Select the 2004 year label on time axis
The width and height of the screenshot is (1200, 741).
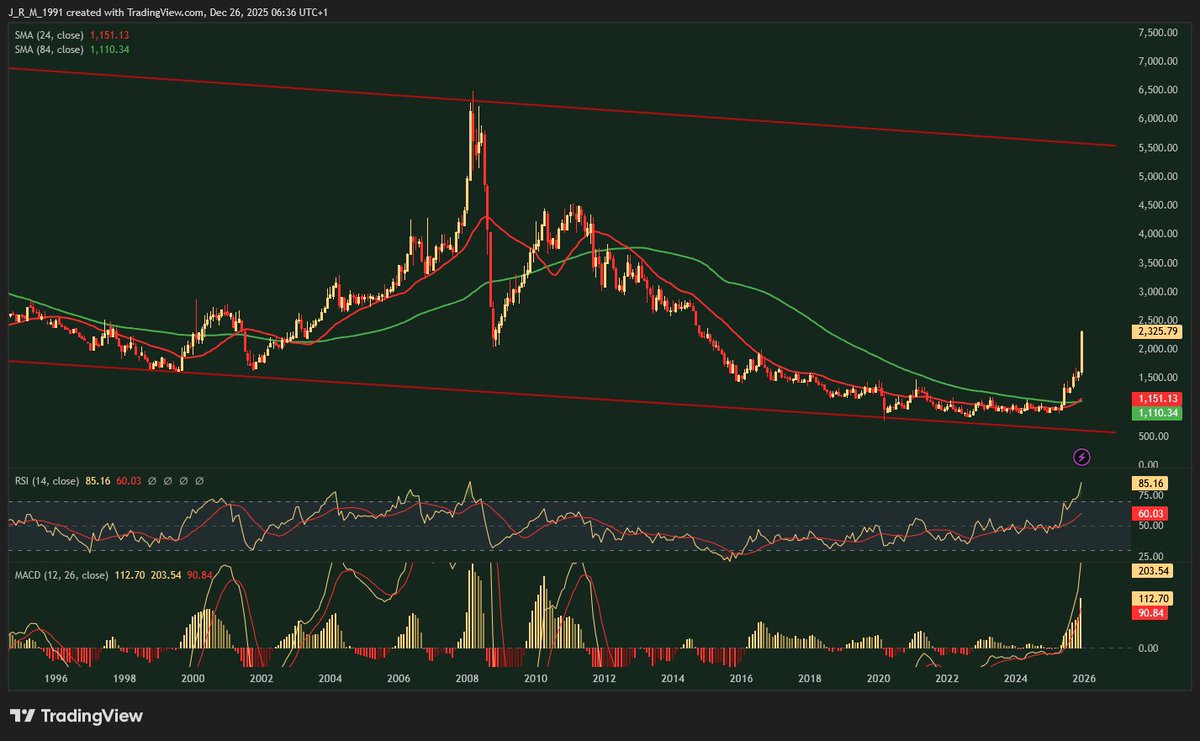click(330, 678)
